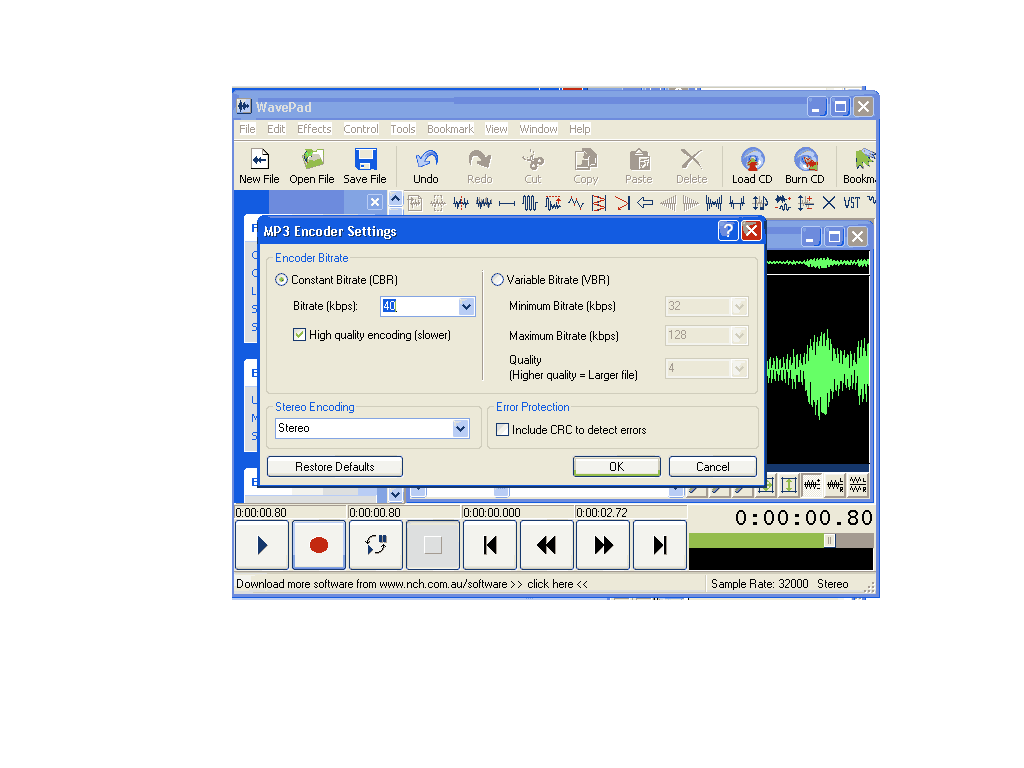Jump to end of the recording
The width and height of the screenshot is (1024, 768).
click(x=660, y=545)
